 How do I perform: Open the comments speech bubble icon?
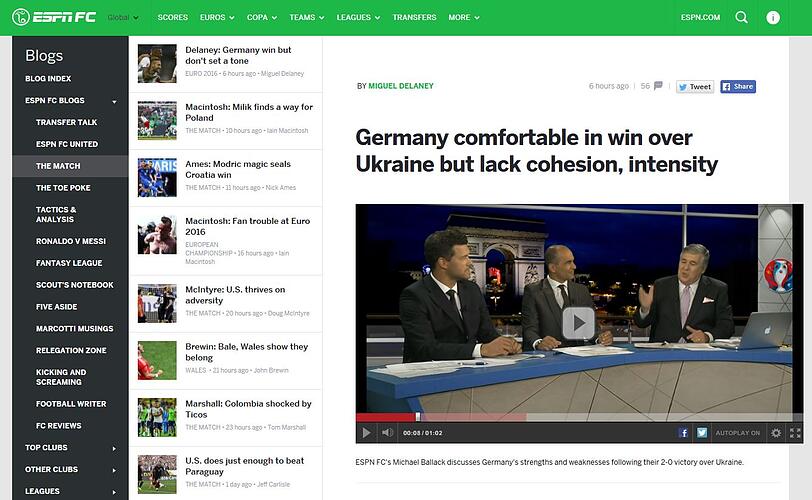pyautogui.click(x=658, y=86)
